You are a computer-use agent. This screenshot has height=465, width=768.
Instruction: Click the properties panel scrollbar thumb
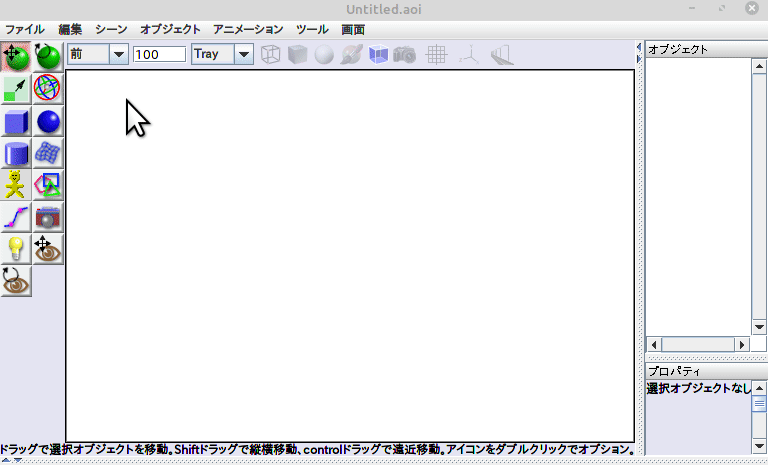click(759, 404)
